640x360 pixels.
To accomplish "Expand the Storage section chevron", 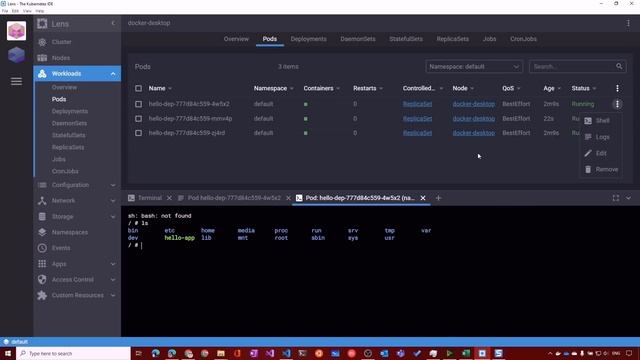I will [x=113, y=217].
